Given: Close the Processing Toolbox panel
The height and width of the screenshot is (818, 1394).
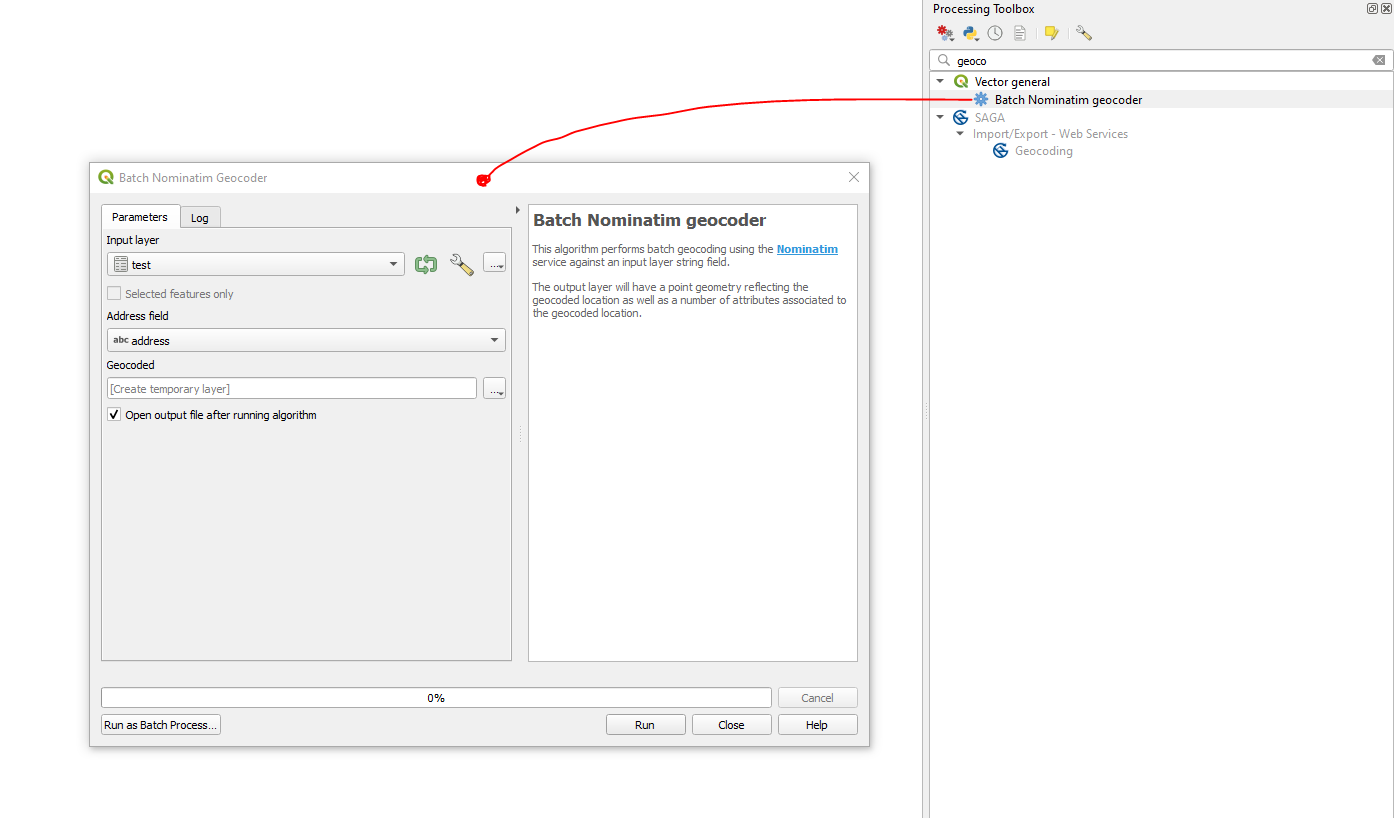Looking at the screenshot, I should click(1386, 8).
